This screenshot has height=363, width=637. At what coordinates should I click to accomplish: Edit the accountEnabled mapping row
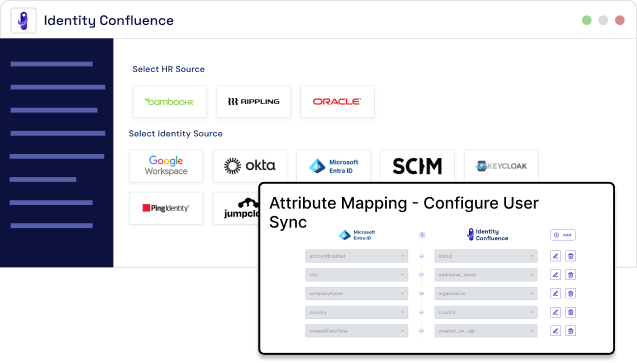point(555,256)
